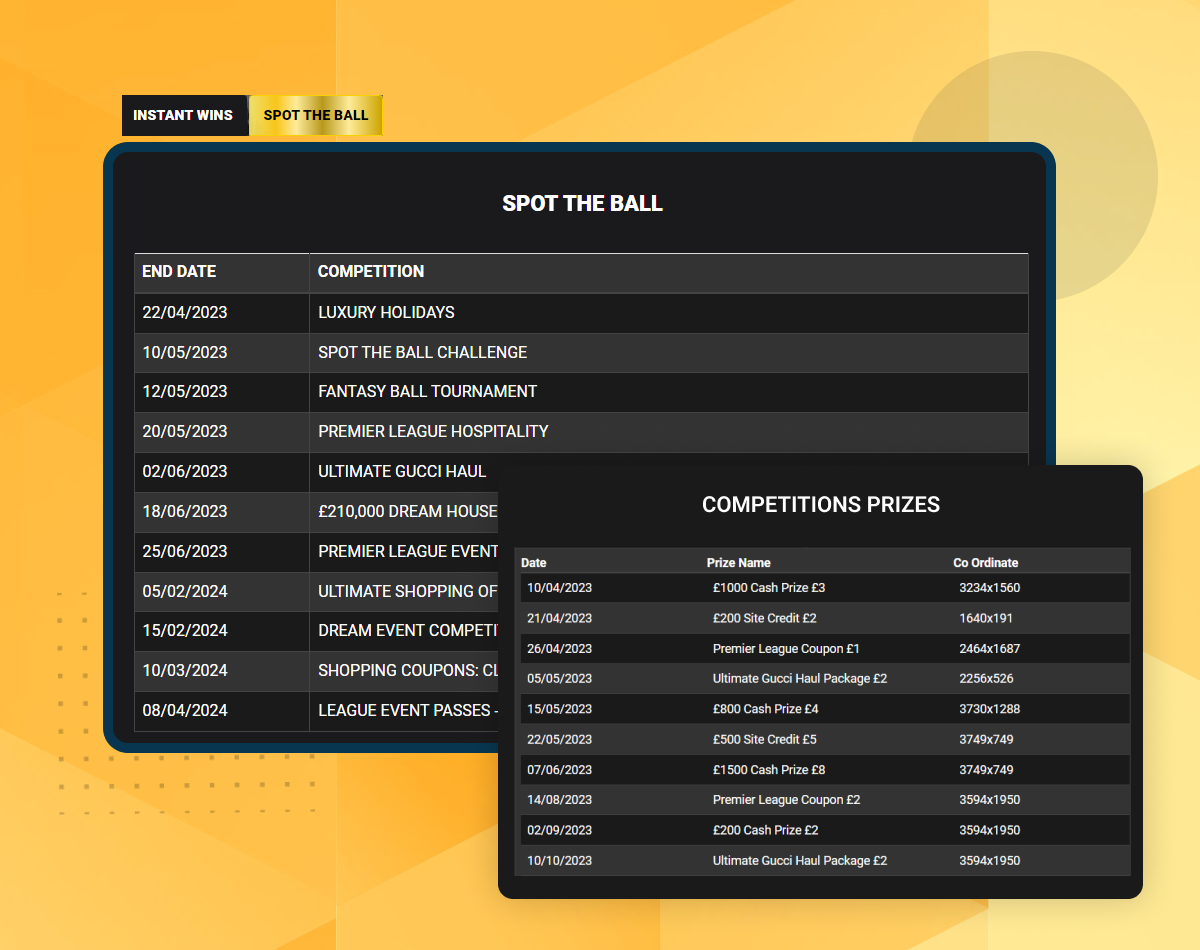1200x950 pixels.
Task: Select the Spot the Ball Challenge entry
Action: tap(422, 353)
